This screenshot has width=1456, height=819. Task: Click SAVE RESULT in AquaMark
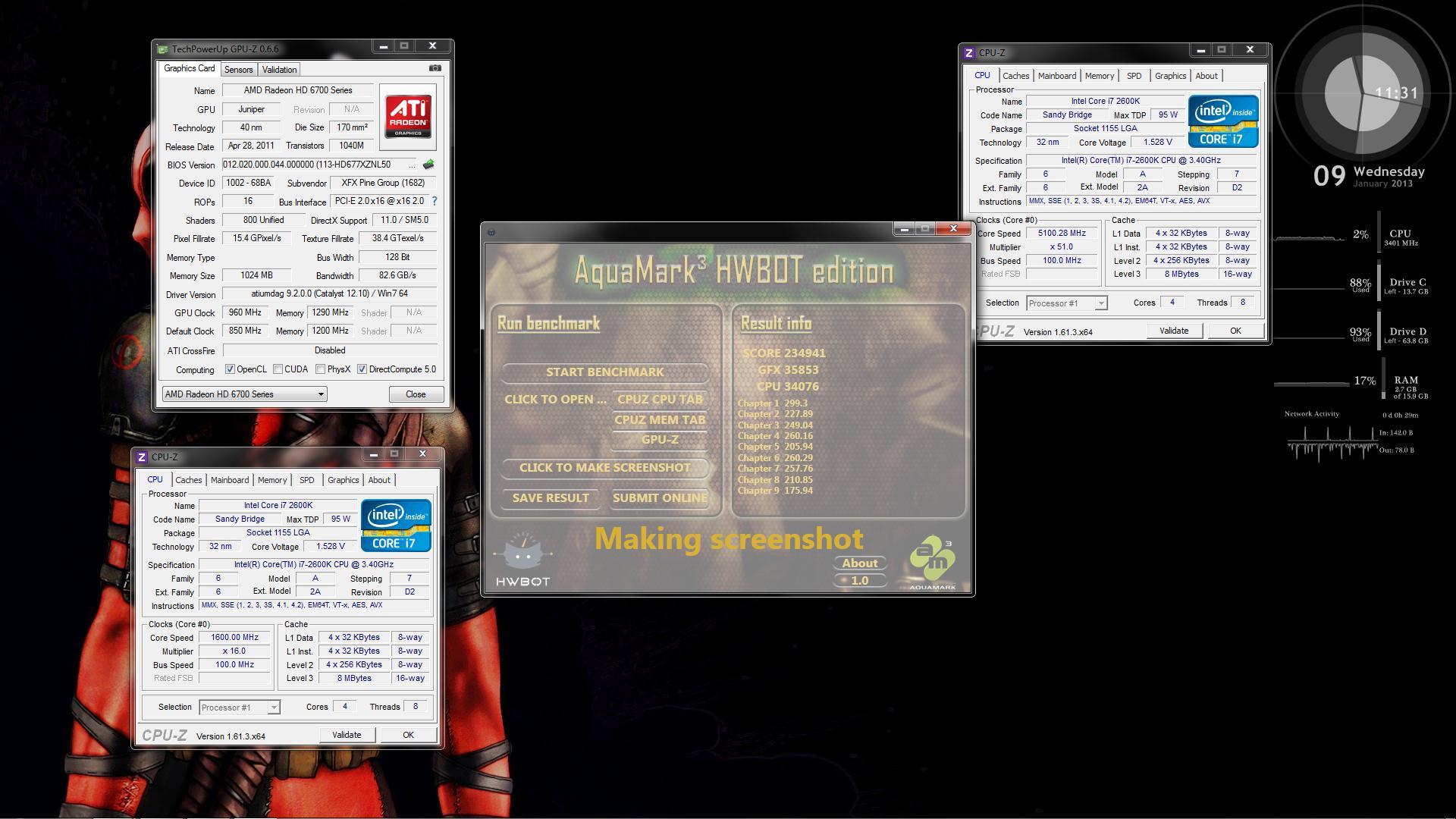(551, 498)
